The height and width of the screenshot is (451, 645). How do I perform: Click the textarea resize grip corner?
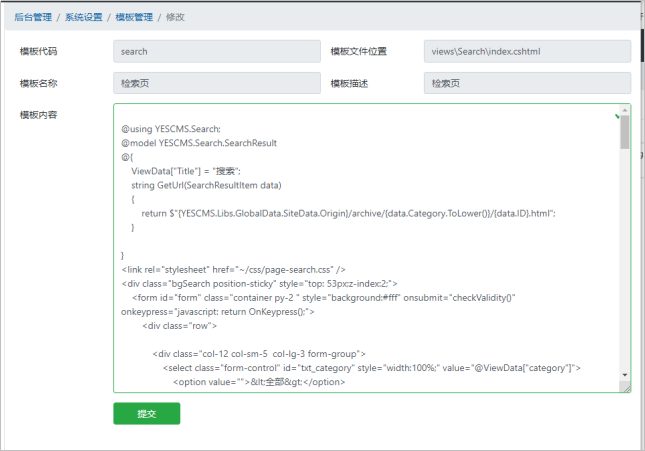pyautogui.click(x=626, y=388)
